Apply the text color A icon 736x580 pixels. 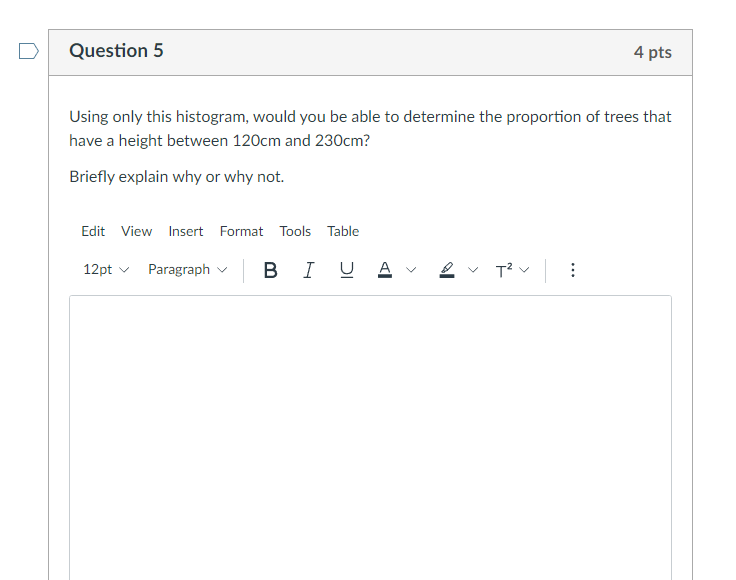point(385,270)
